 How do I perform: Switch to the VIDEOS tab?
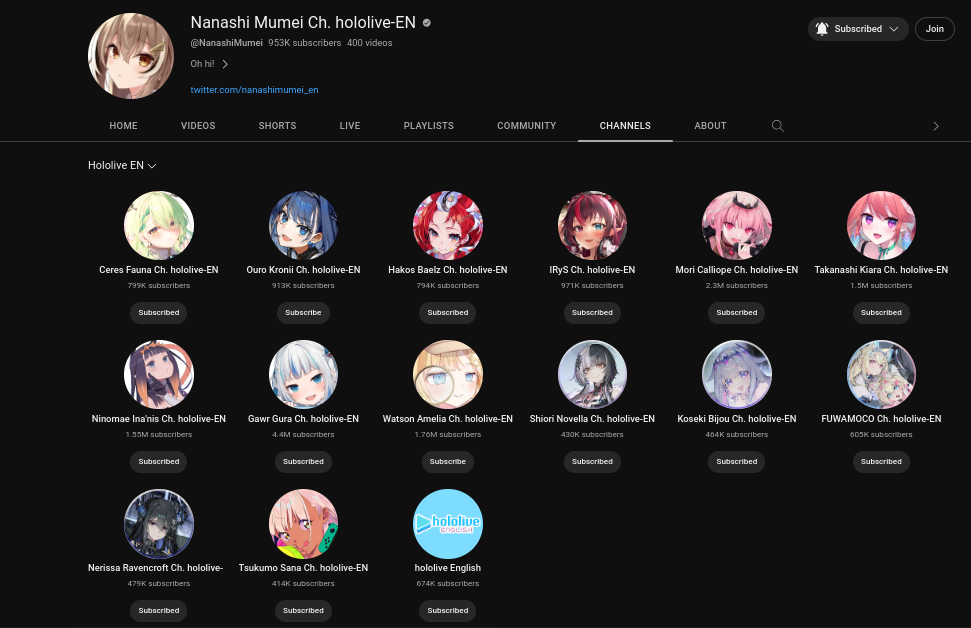[198, 126]
